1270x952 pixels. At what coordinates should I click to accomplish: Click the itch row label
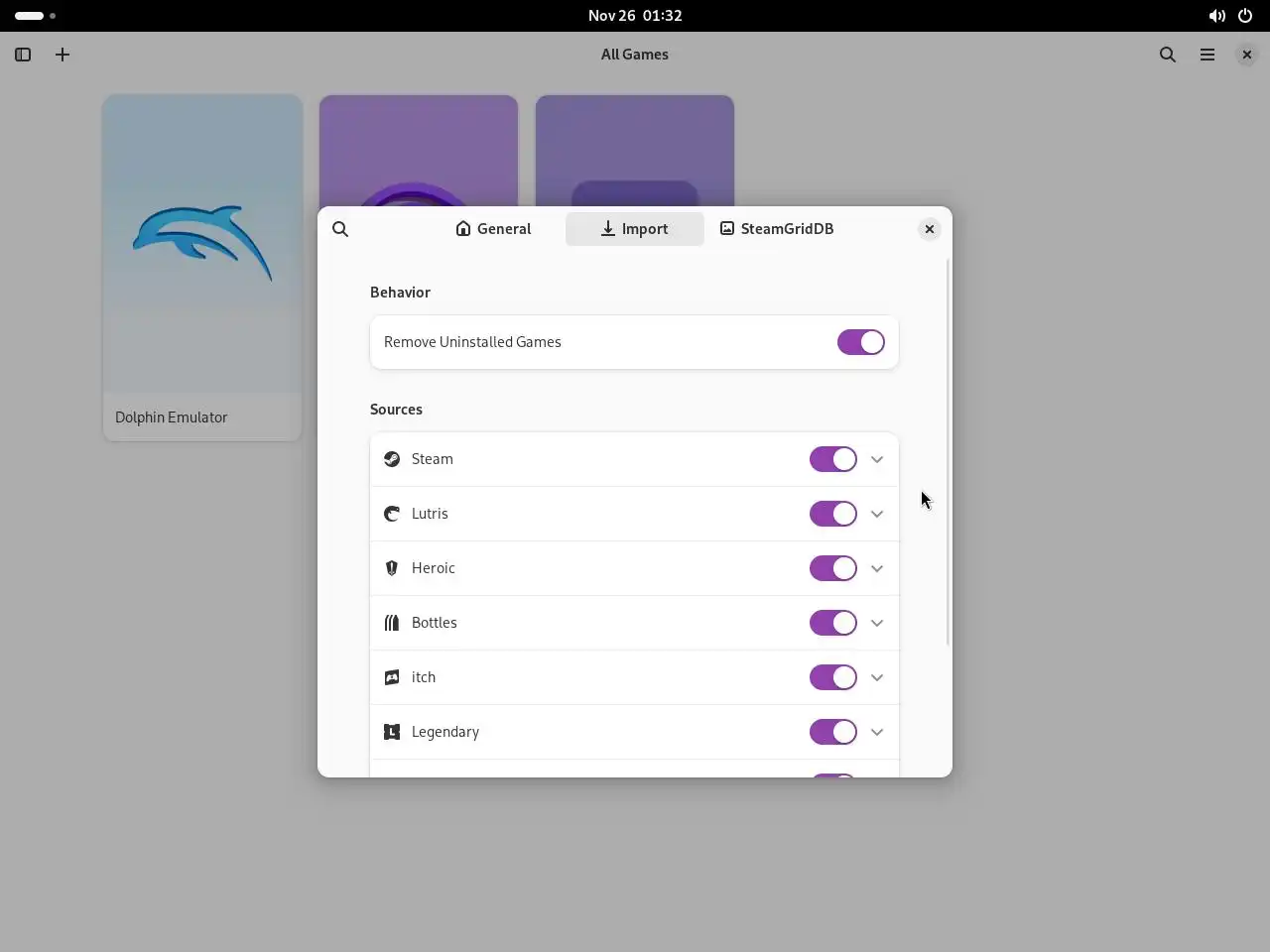pyautogui.click(x=424, y=677)
